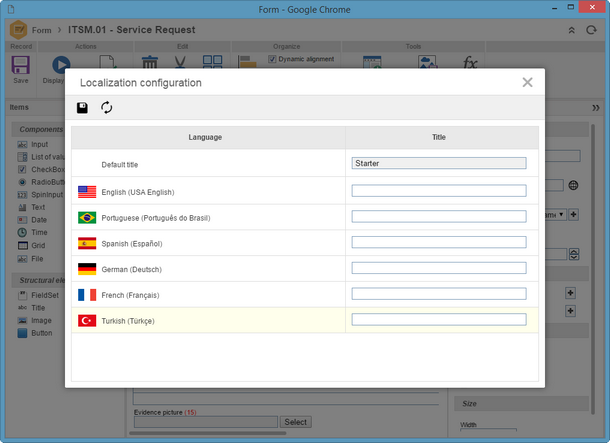This screenshot has width=610, height=443.
Task: Click the Save icon in the ribbon
Action: 21,65
